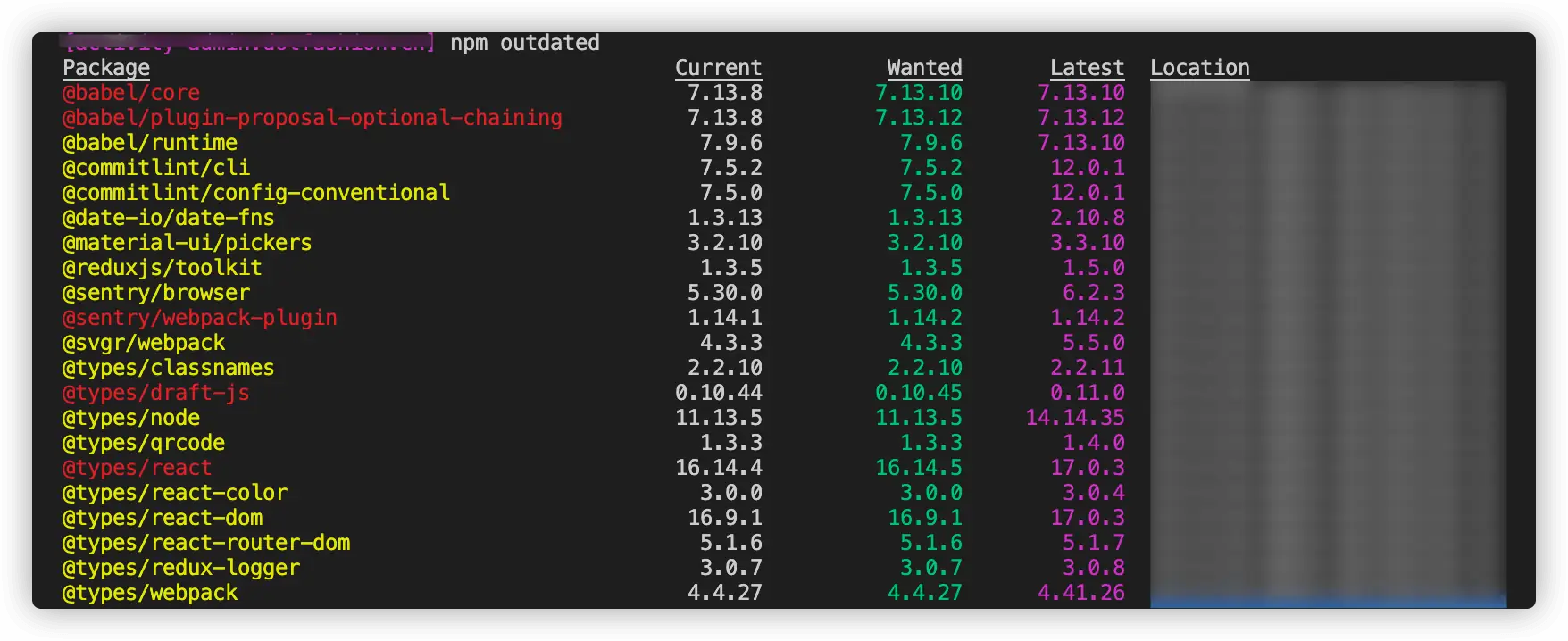The height and width of the screenshot is (641, 1568).
Task: Click current version 7.5.0 of config-conventional
Action: (x=731, y=193)
